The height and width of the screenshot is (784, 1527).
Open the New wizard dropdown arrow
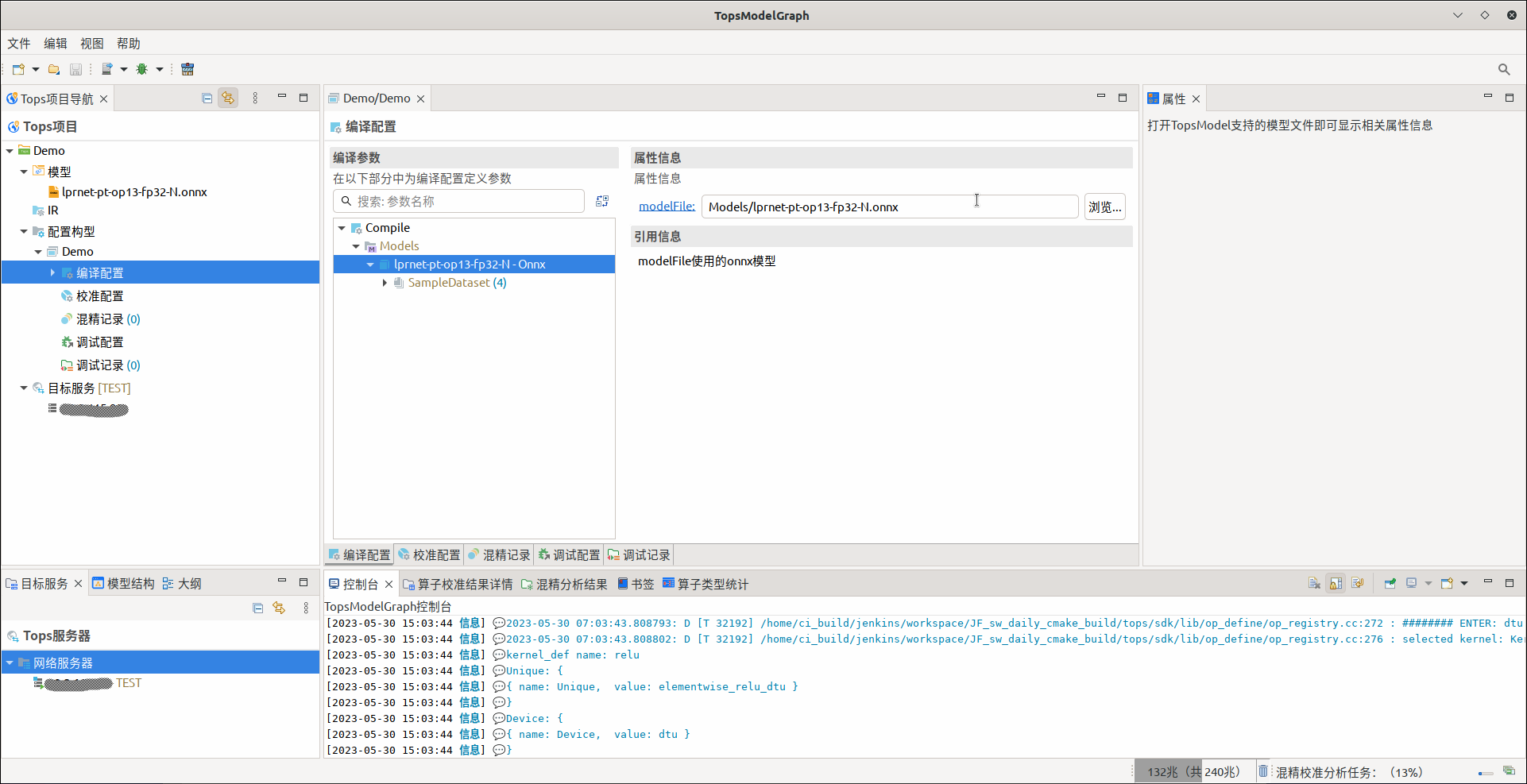pyautogui.click(x=36, y=69)
